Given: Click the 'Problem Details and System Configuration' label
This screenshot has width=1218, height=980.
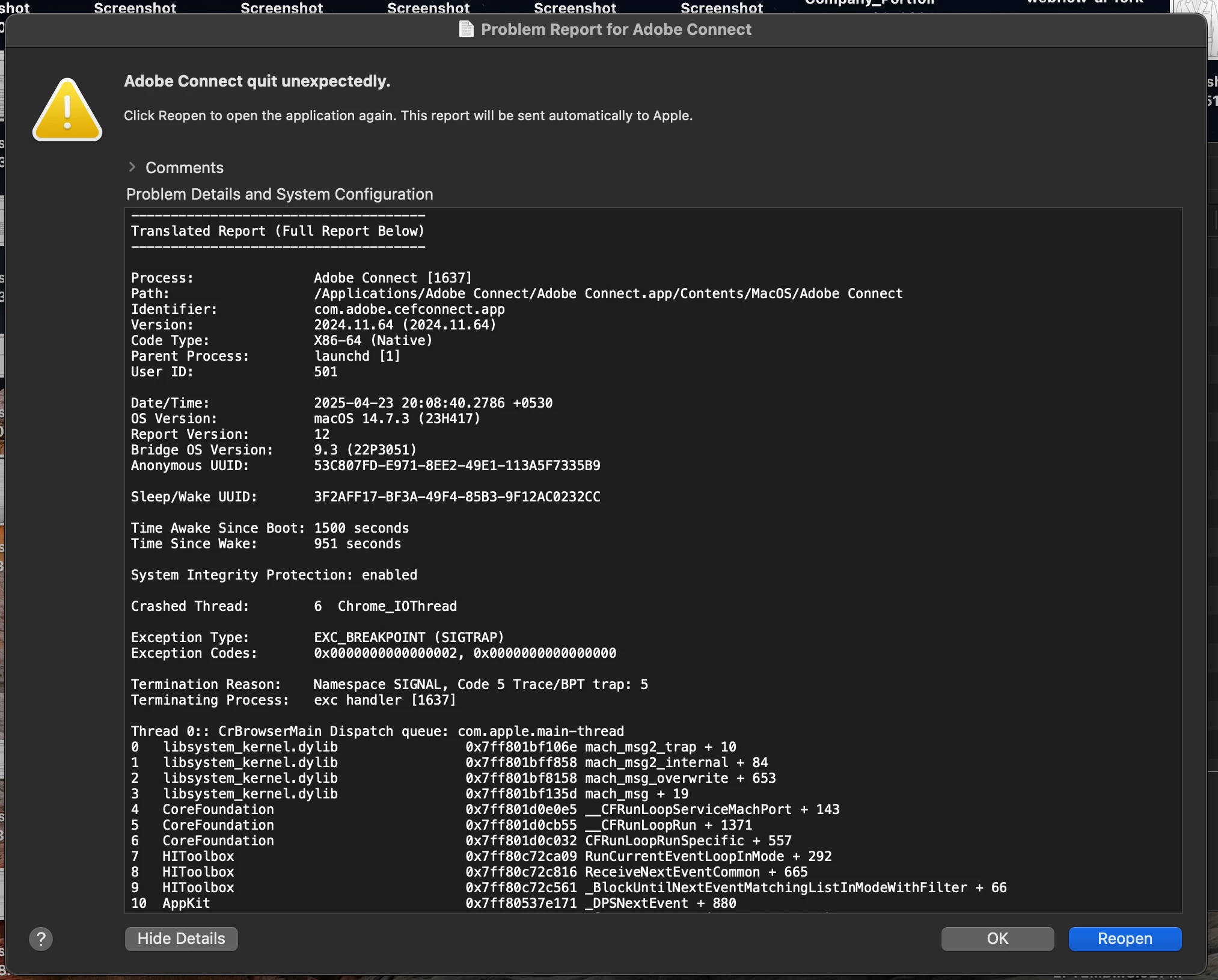Looking at the screenshot, I should (x=280, y=194).
